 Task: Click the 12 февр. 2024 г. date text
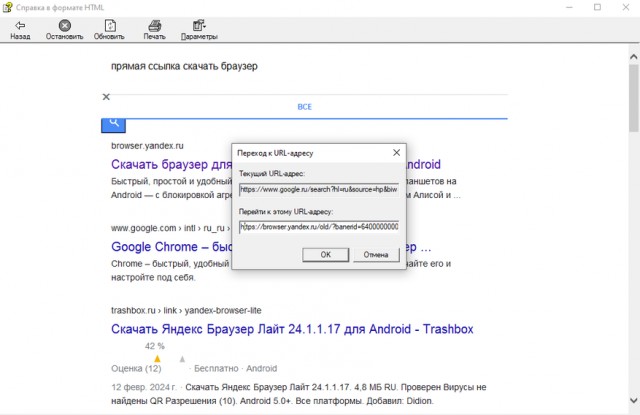[x=144, y=387]
